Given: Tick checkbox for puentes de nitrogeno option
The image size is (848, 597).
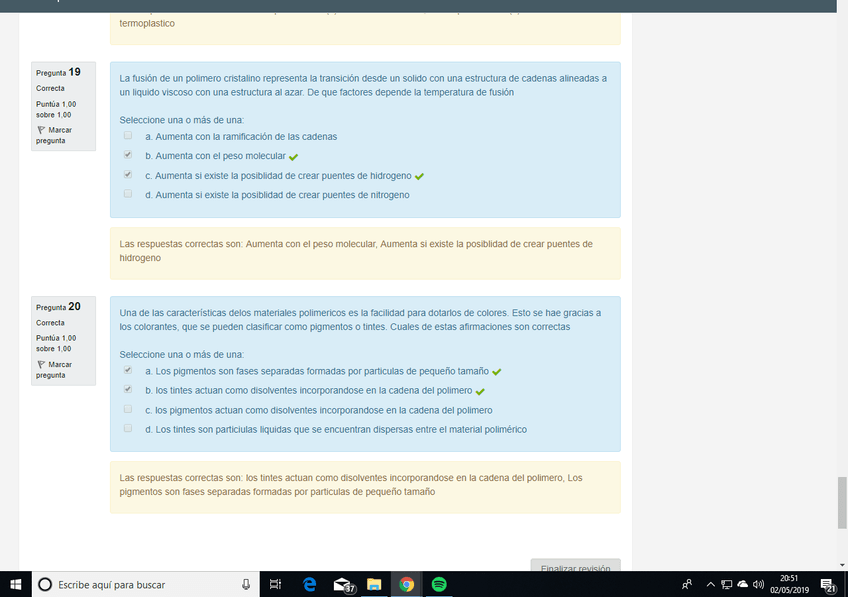Looking at the screenshot, I should click(x=128, y=194).
